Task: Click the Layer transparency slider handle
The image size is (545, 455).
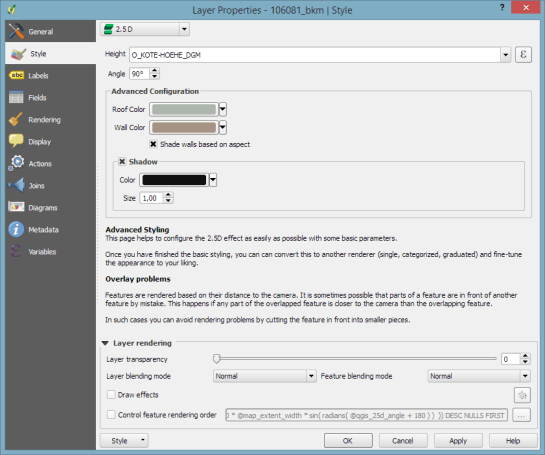Action: (x=217, y=358)
